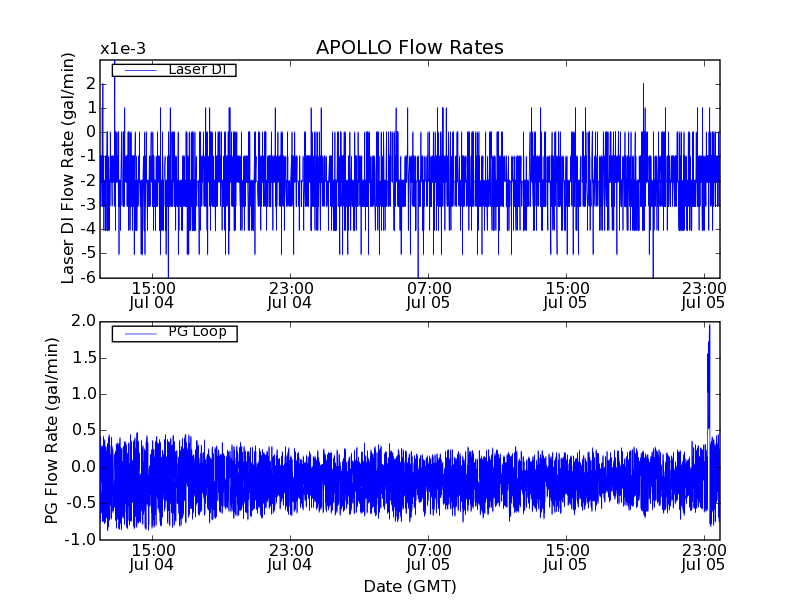The image size is (800, 600).
Task: Click '23:00 Jul 05' under the Laser DI plot
Action: pyautogui.click(x=704, y=295)
